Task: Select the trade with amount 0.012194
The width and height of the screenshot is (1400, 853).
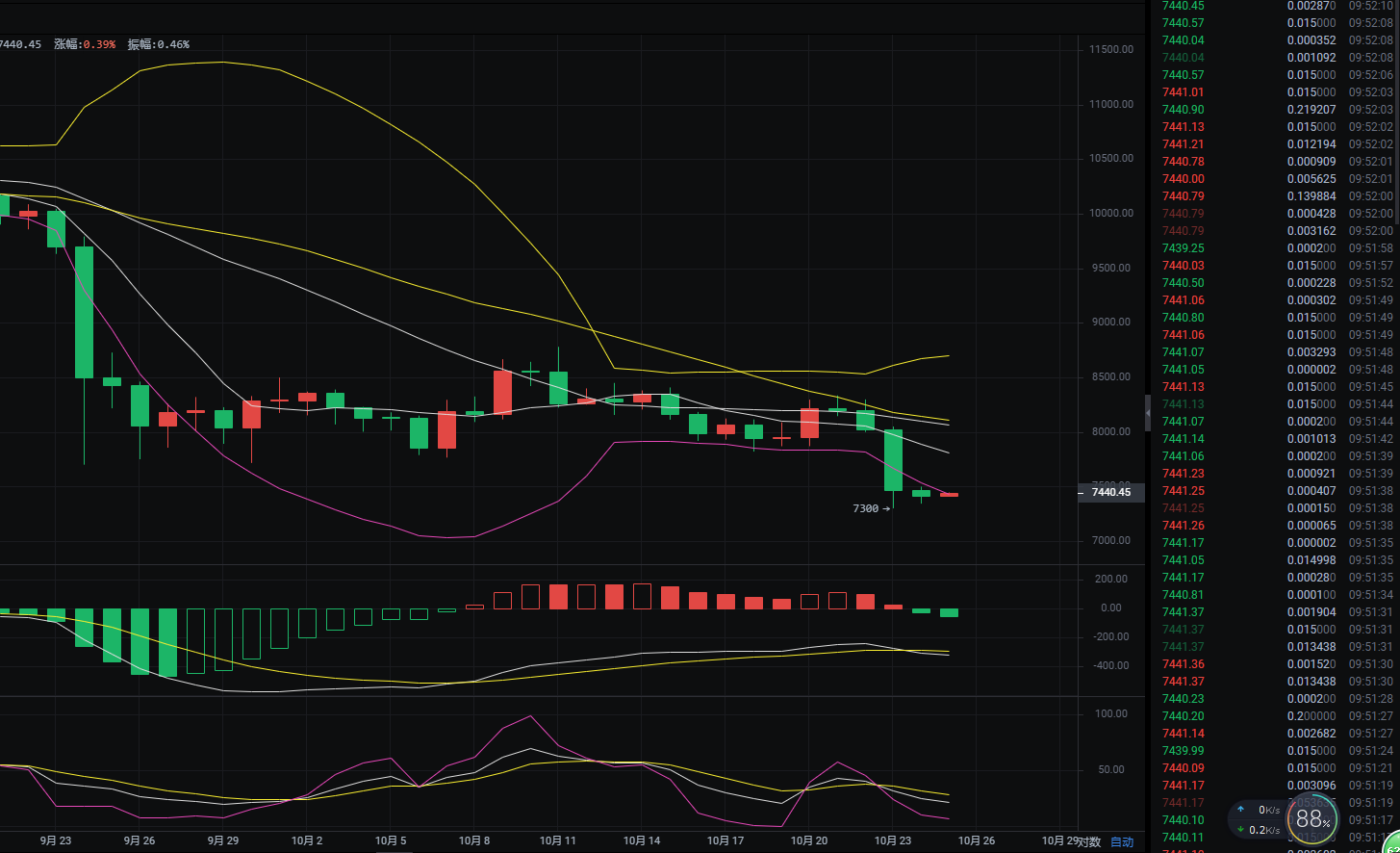Action: (1276, 144)
